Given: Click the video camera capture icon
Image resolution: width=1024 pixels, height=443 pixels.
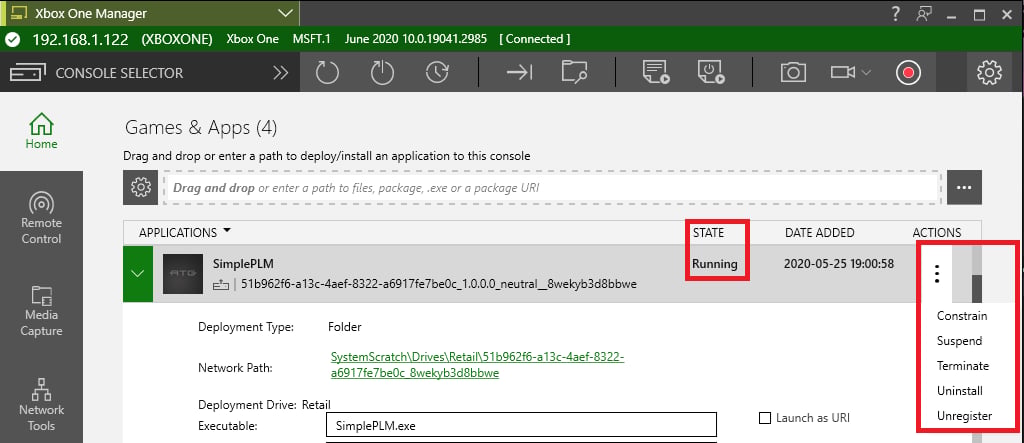Looking at the screenshot, I should point(843,73).
